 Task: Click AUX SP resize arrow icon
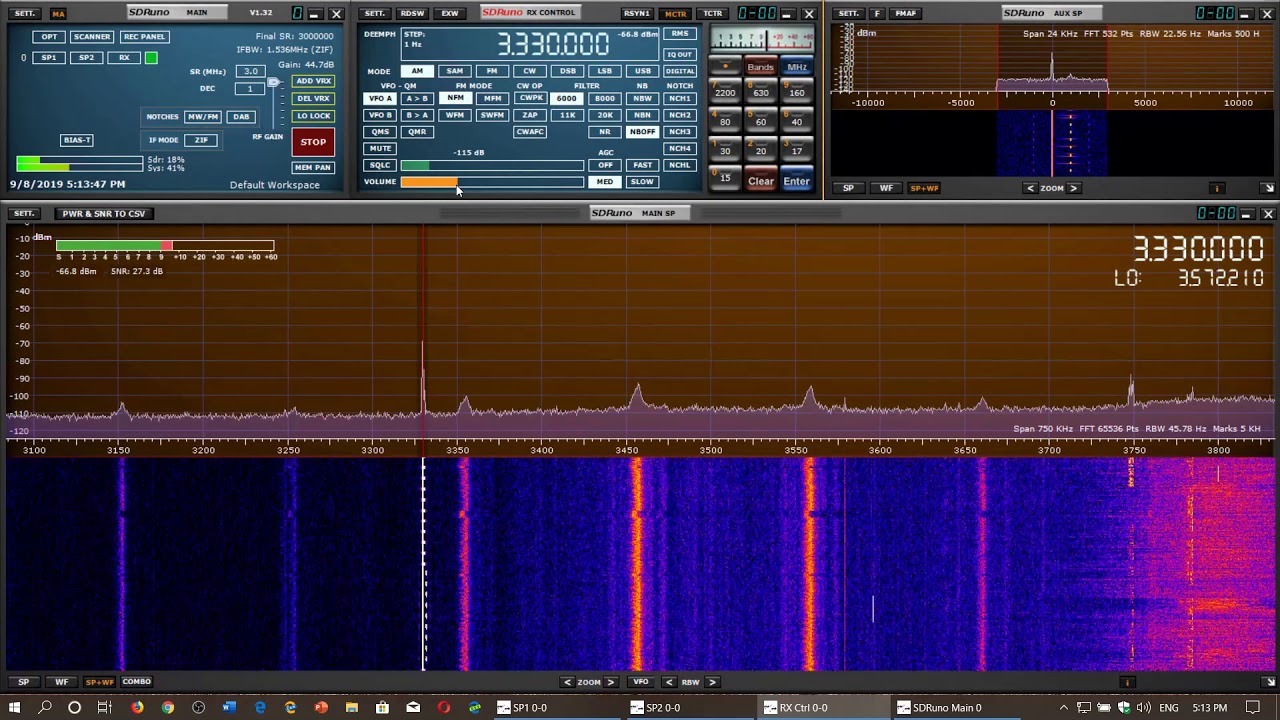click(1269, 188)
